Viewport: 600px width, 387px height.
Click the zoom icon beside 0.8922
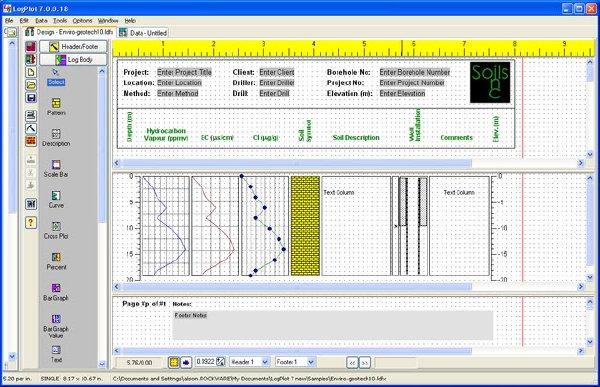(221, 362)
